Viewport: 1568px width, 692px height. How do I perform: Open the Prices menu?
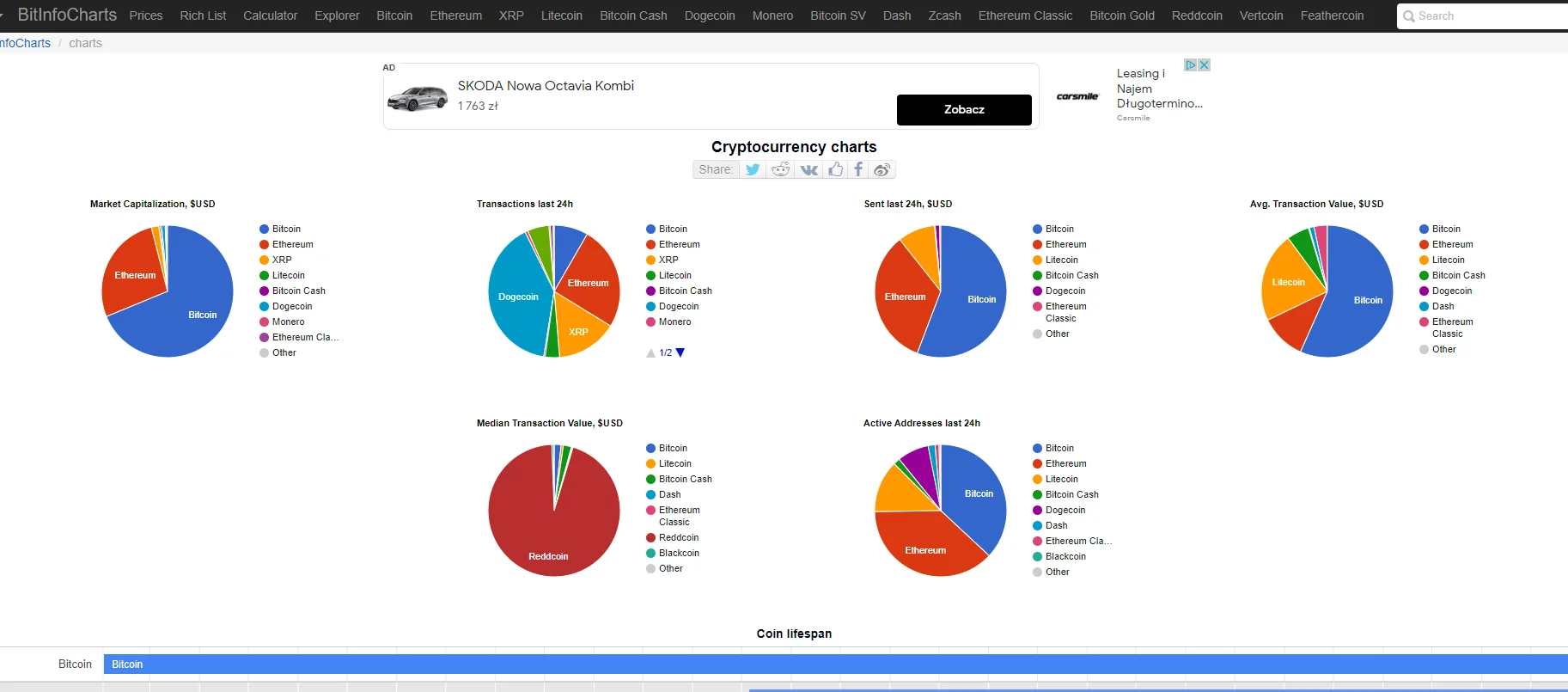[146, 15]
